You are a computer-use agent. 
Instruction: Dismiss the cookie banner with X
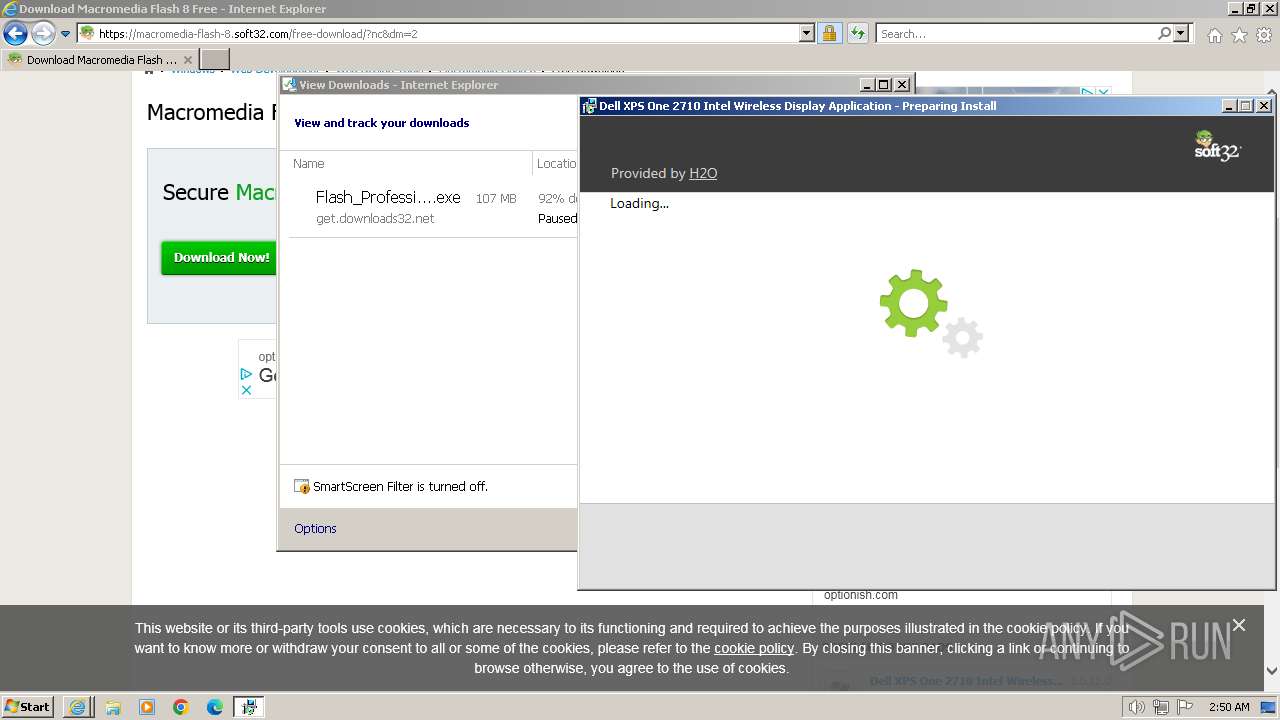1239,625
